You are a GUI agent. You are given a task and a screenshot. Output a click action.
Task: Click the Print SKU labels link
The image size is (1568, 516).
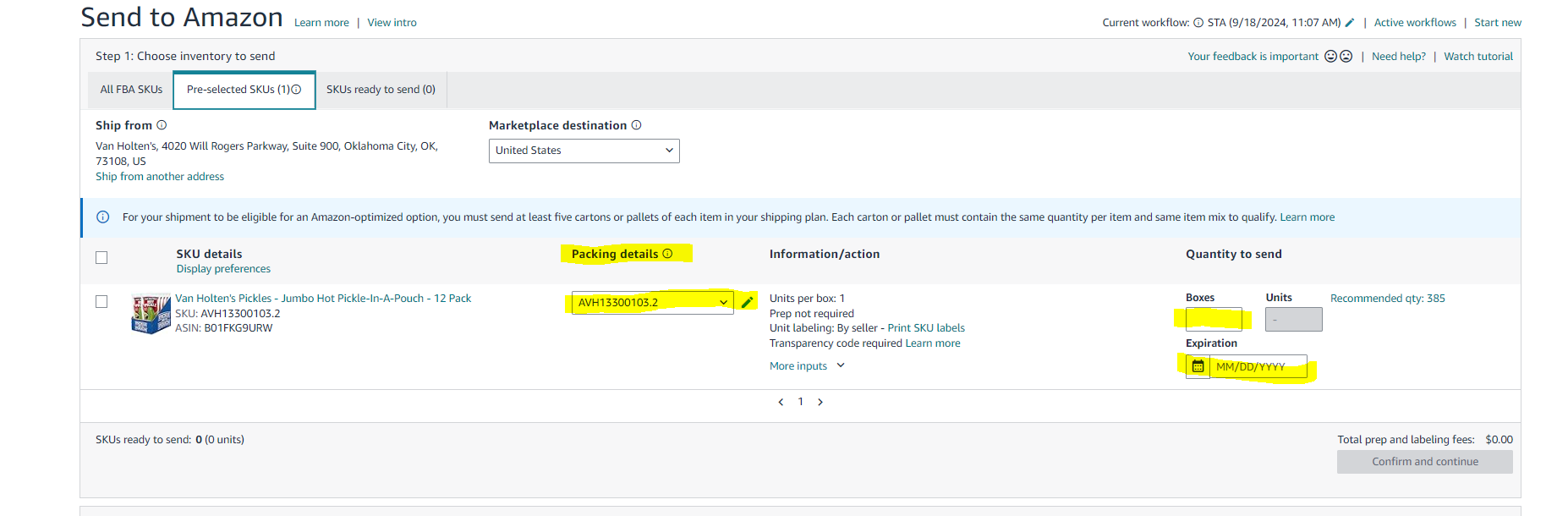point(926,328)
